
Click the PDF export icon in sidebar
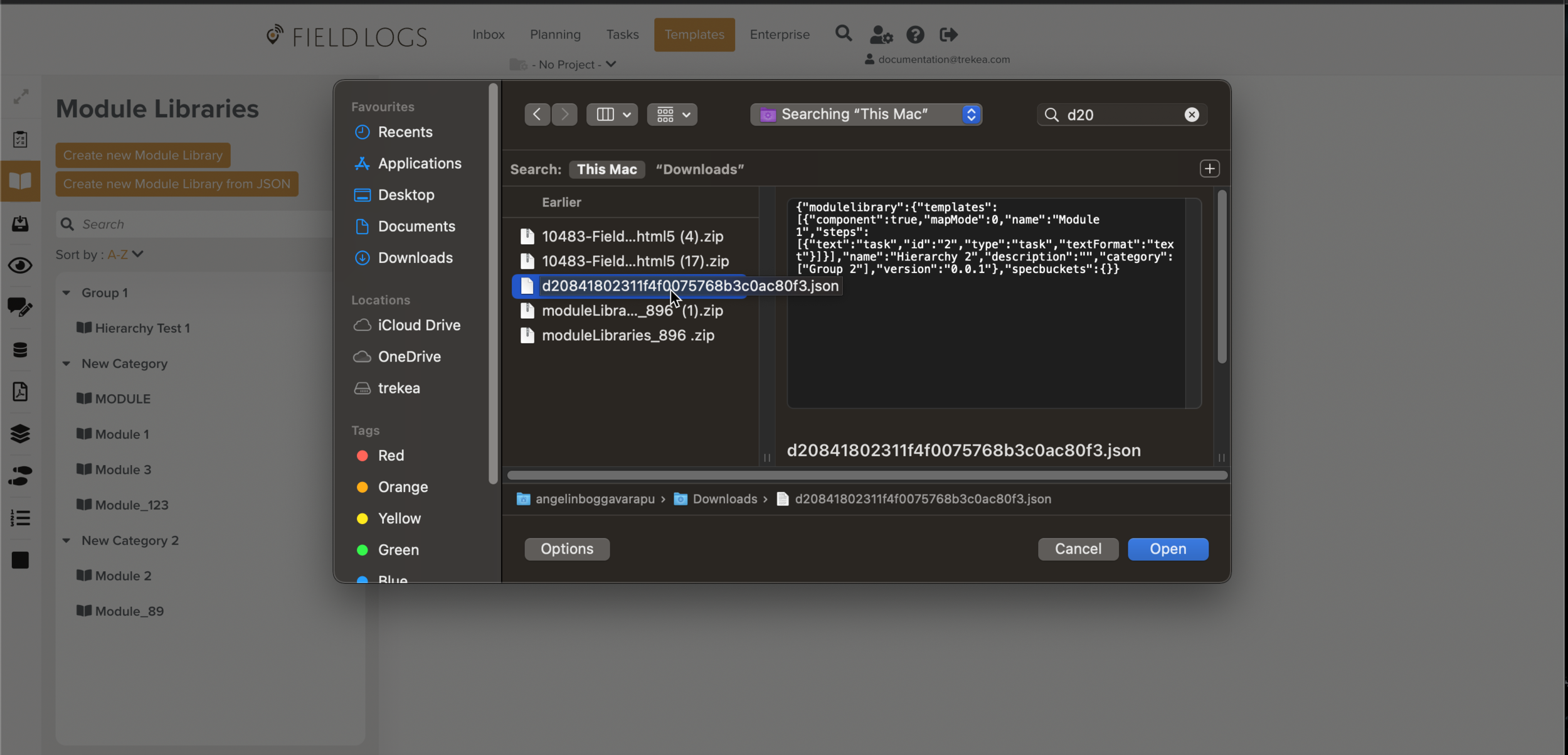pos(21,392)
